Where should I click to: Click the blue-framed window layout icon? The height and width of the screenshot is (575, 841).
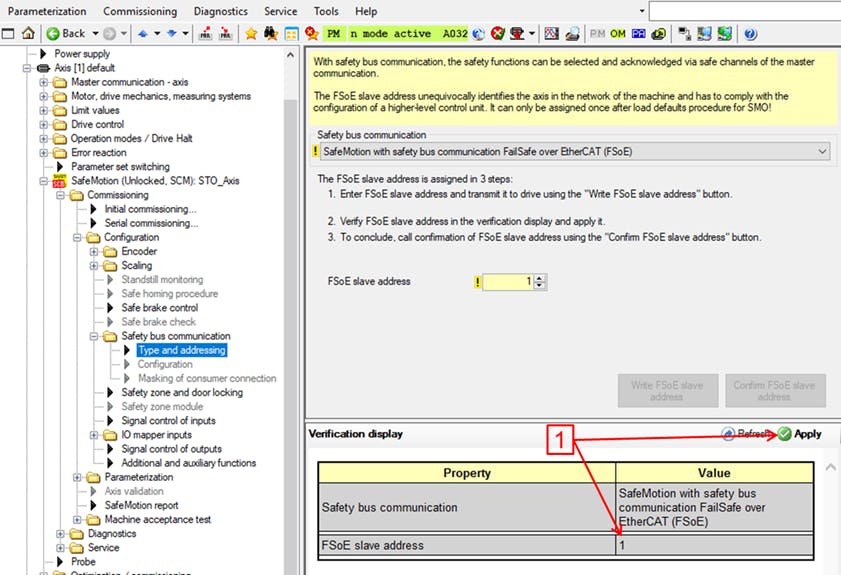[291, 34]
